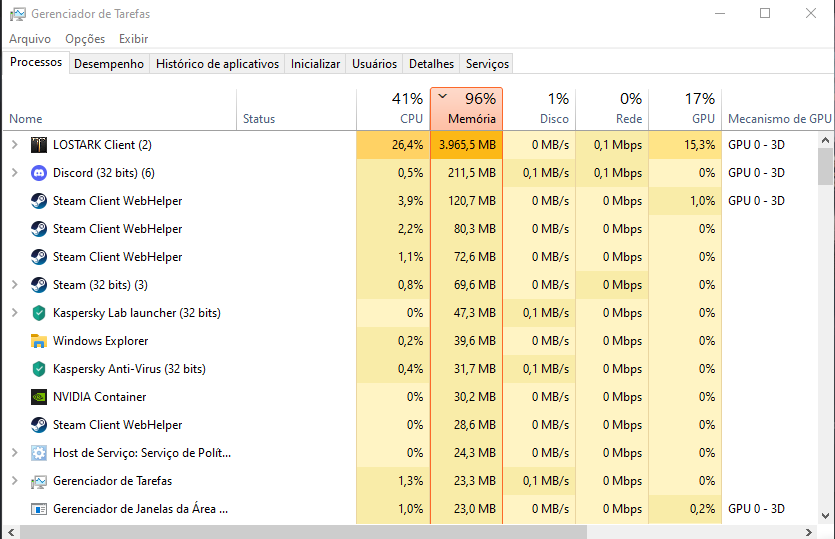Click the Host de Serviço gear icon
Screen dimensions: 835x539
[x=39, y=453]
